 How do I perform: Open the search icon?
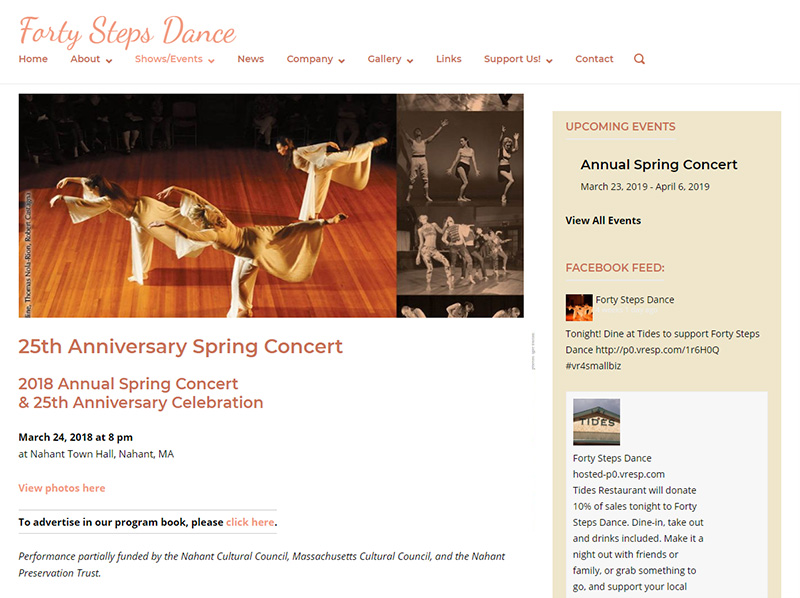point(638,60)
